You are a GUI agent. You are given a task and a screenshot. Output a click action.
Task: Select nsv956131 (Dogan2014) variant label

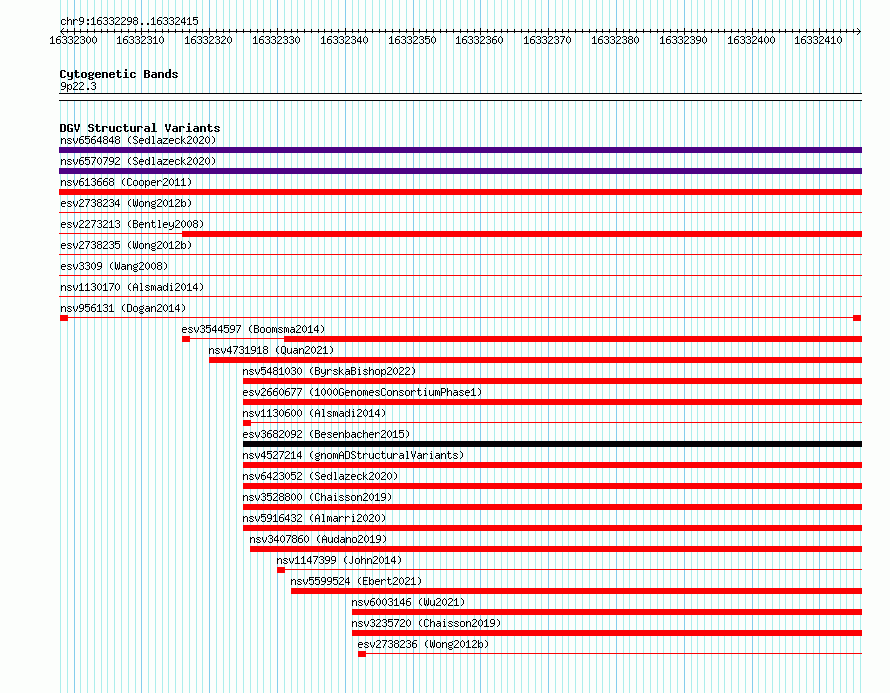[x=123, y=308]
